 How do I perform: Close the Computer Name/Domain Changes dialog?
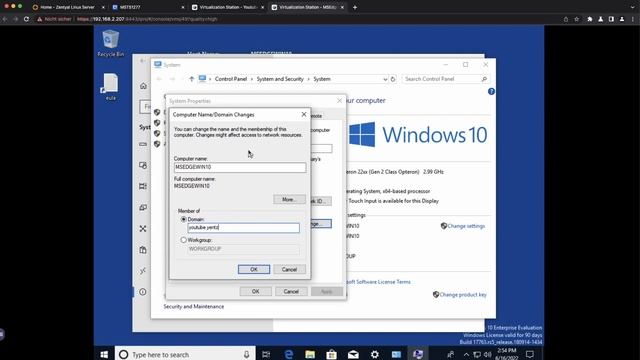point(304,115)
